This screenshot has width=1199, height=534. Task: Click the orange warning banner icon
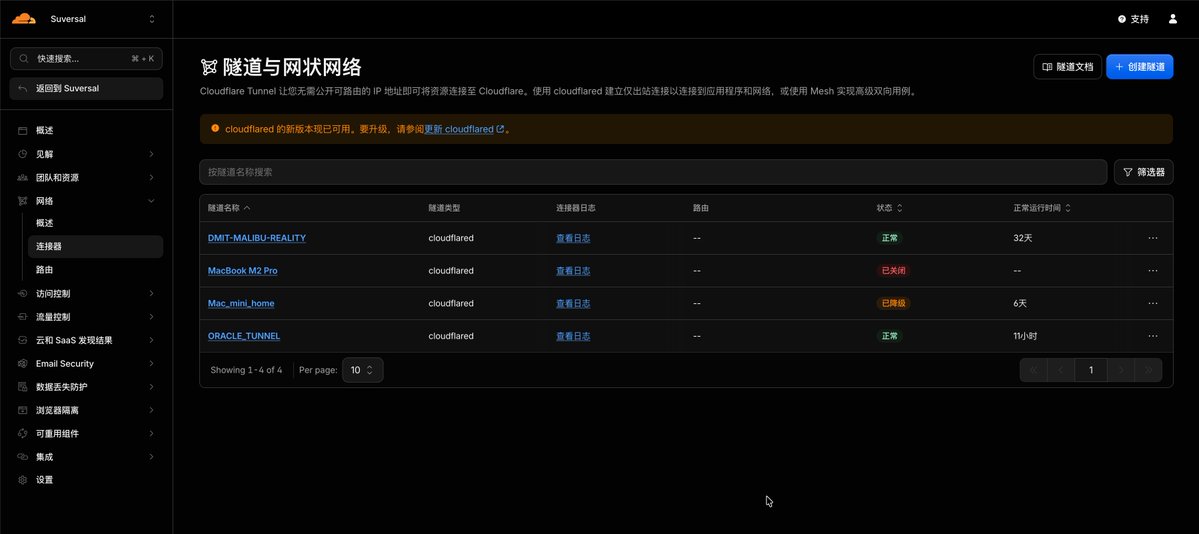coord(215,129)
